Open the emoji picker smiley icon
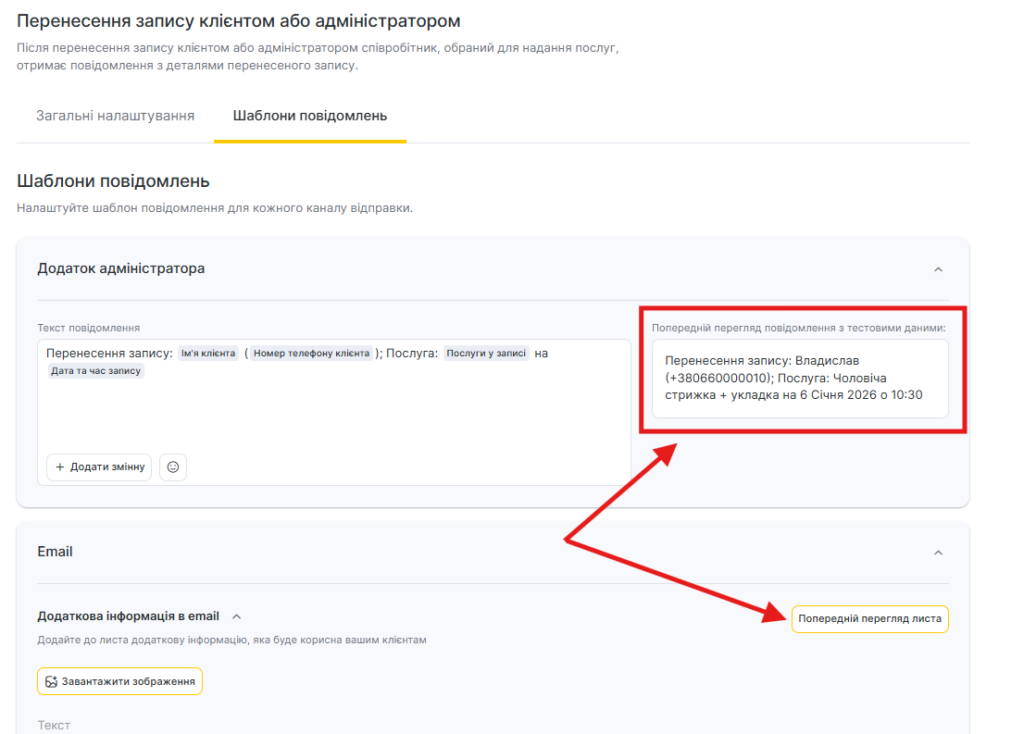The height and width of the screenshot is (734, 1024). click(x=173, y=467)
